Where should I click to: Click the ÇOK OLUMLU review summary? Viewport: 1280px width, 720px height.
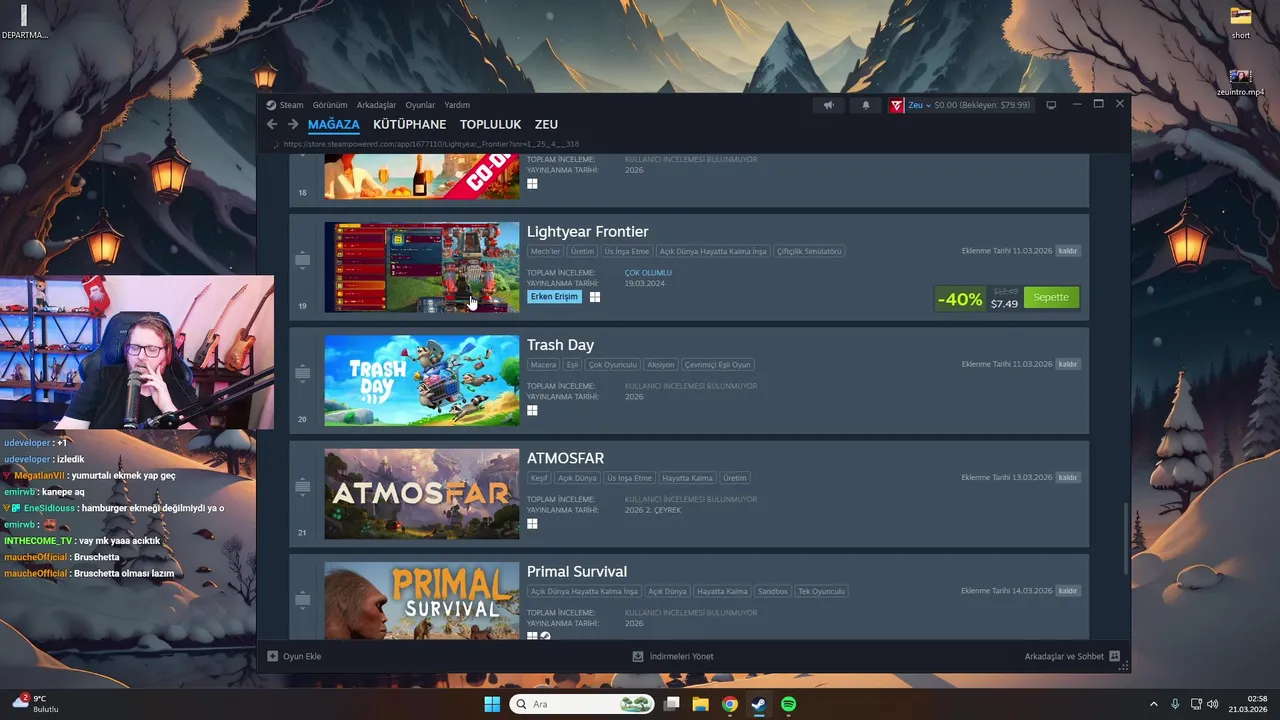[x=648, y=273]
